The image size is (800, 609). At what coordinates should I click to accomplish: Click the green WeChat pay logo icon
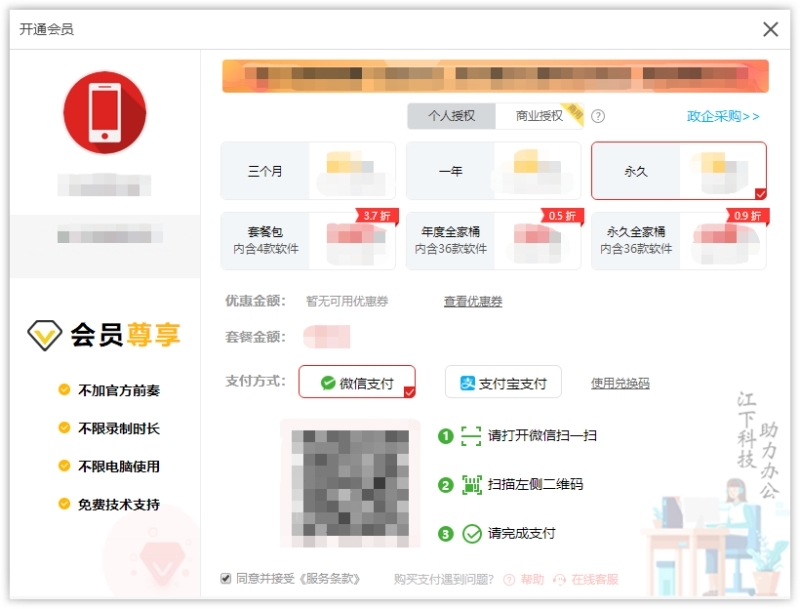pyautogui.click(x=328, y=383)
